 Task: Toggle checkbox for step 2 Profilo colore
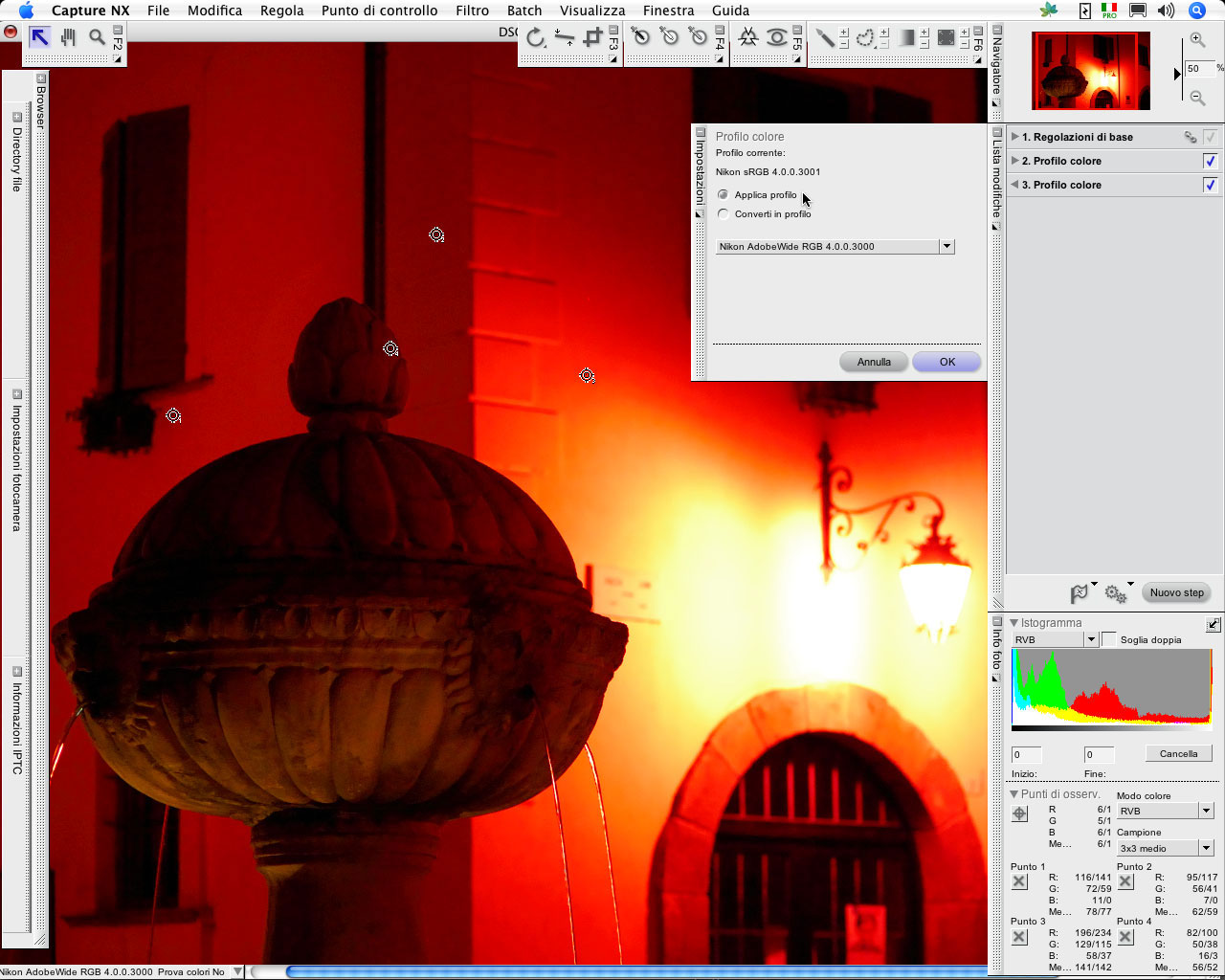coord(1210,161)
